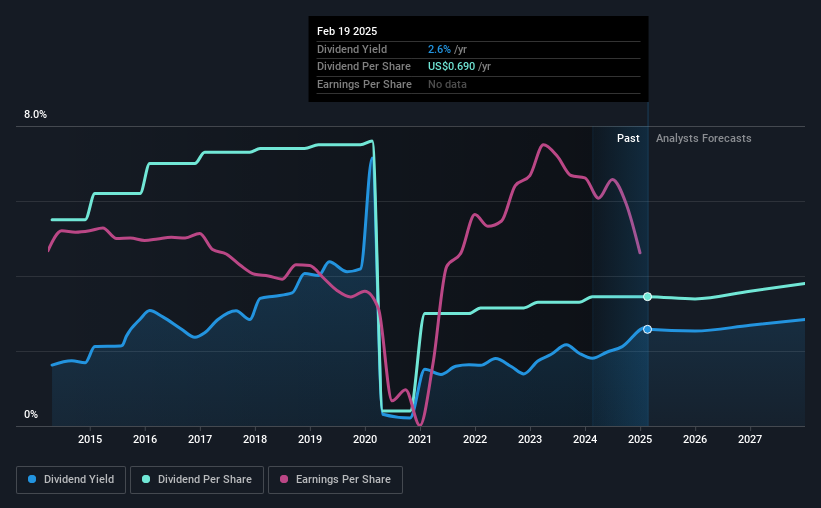Click the 2027 x-axis label

(750, 439)
